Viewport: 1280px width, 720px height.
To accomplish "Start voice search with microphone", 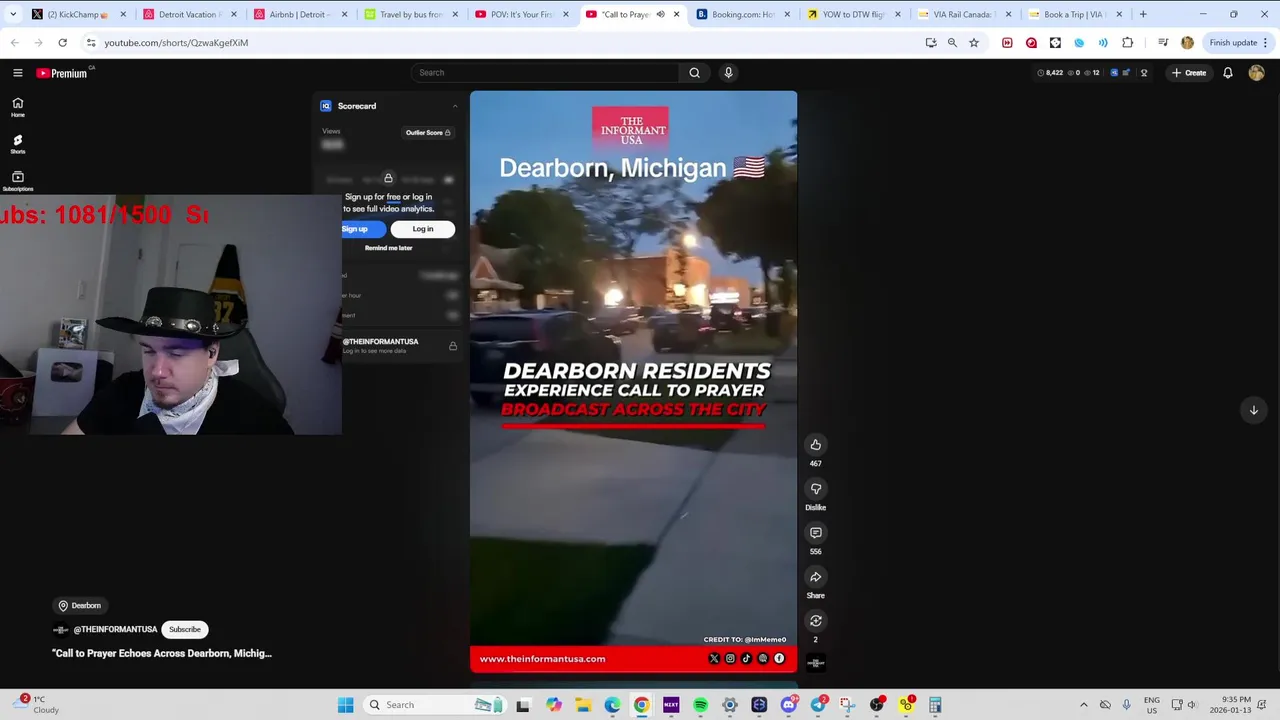I will click(728, 73).
